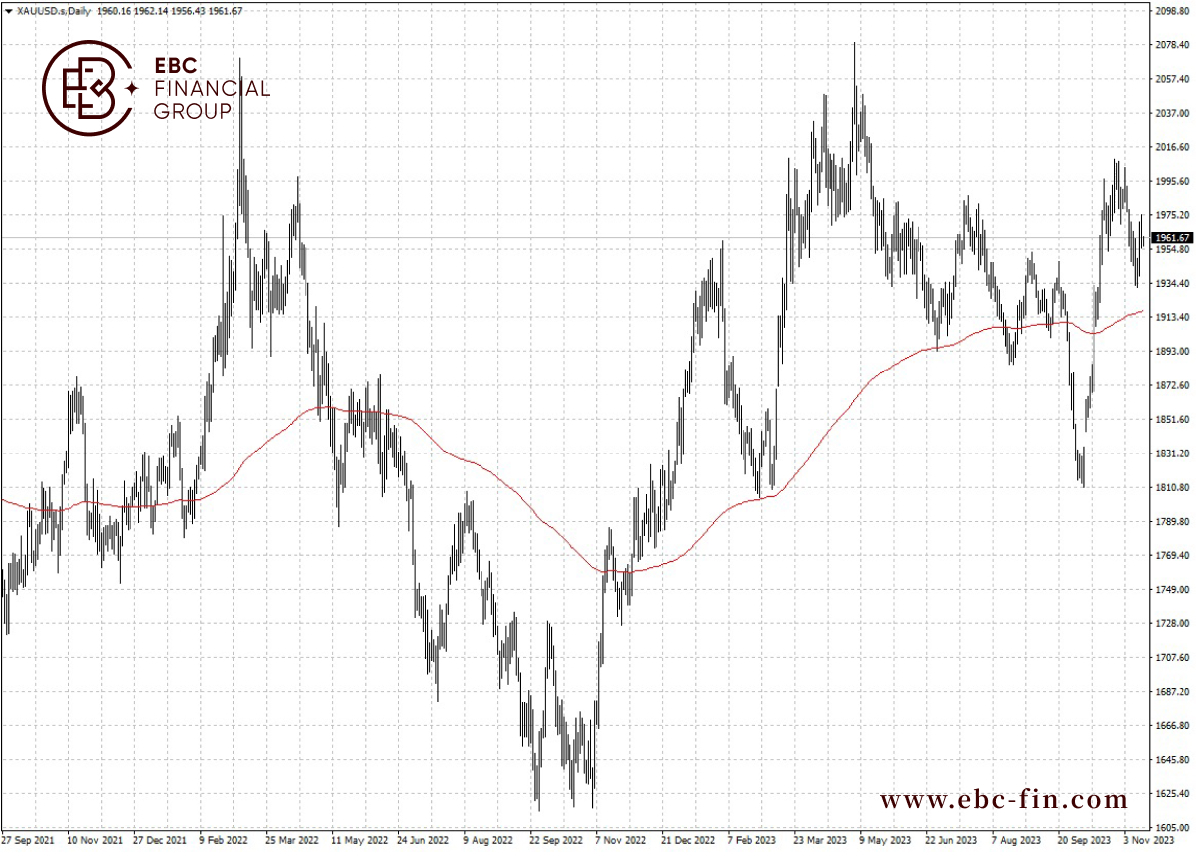
Task: Select the XAUUSD.s,Daily chart title
Action: [x=53, y=11]
